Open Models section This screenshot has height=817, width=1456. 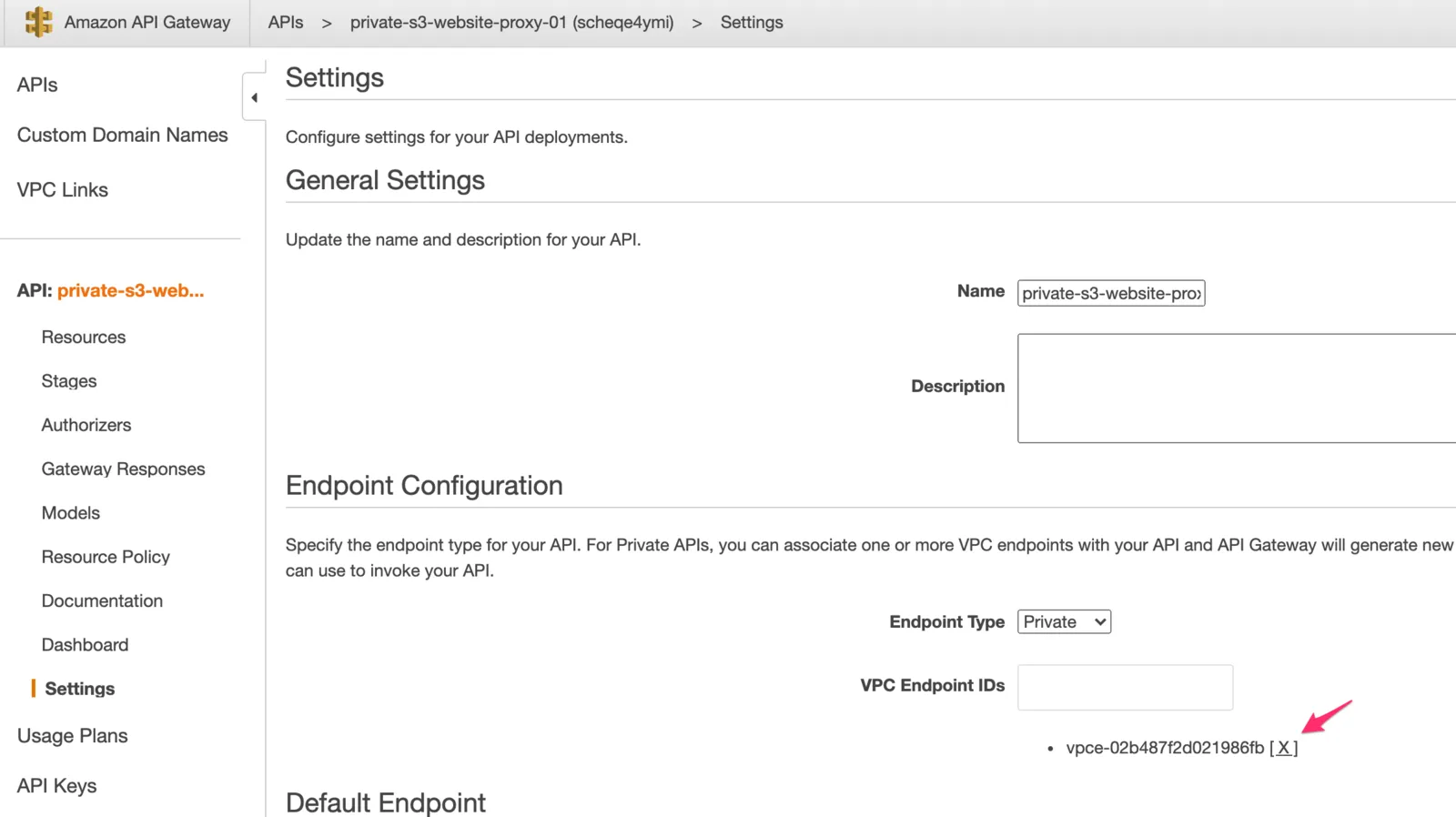[x=71, y=513]
